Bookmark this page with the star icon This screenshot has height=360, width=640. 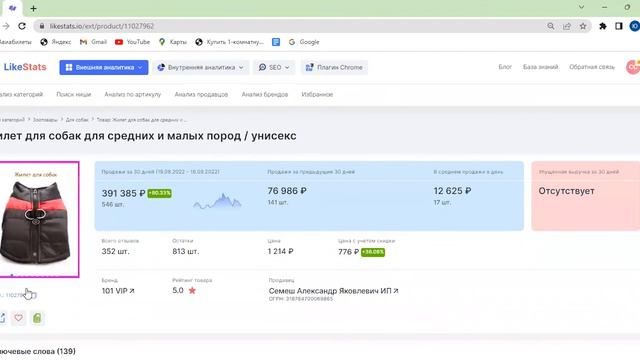pyautogui.click(x=583, y=26)
